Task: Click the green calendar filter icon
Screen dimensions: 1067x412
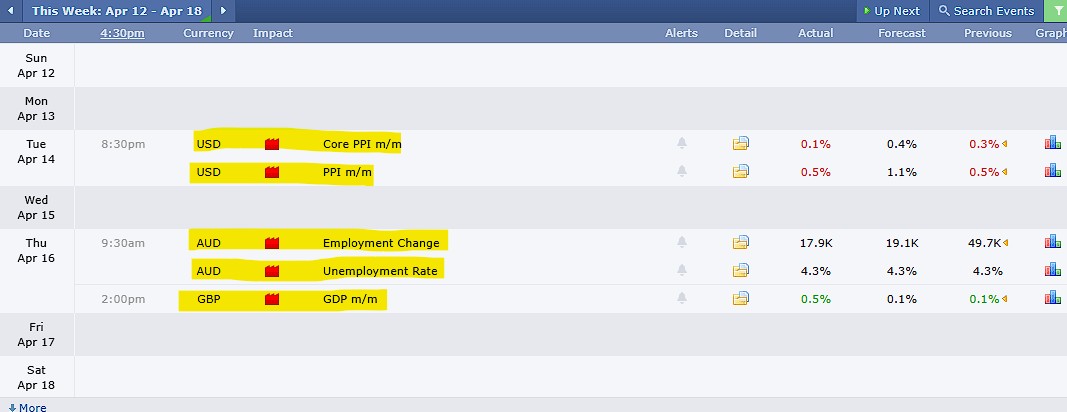Action: click(x=1055, y=11)
